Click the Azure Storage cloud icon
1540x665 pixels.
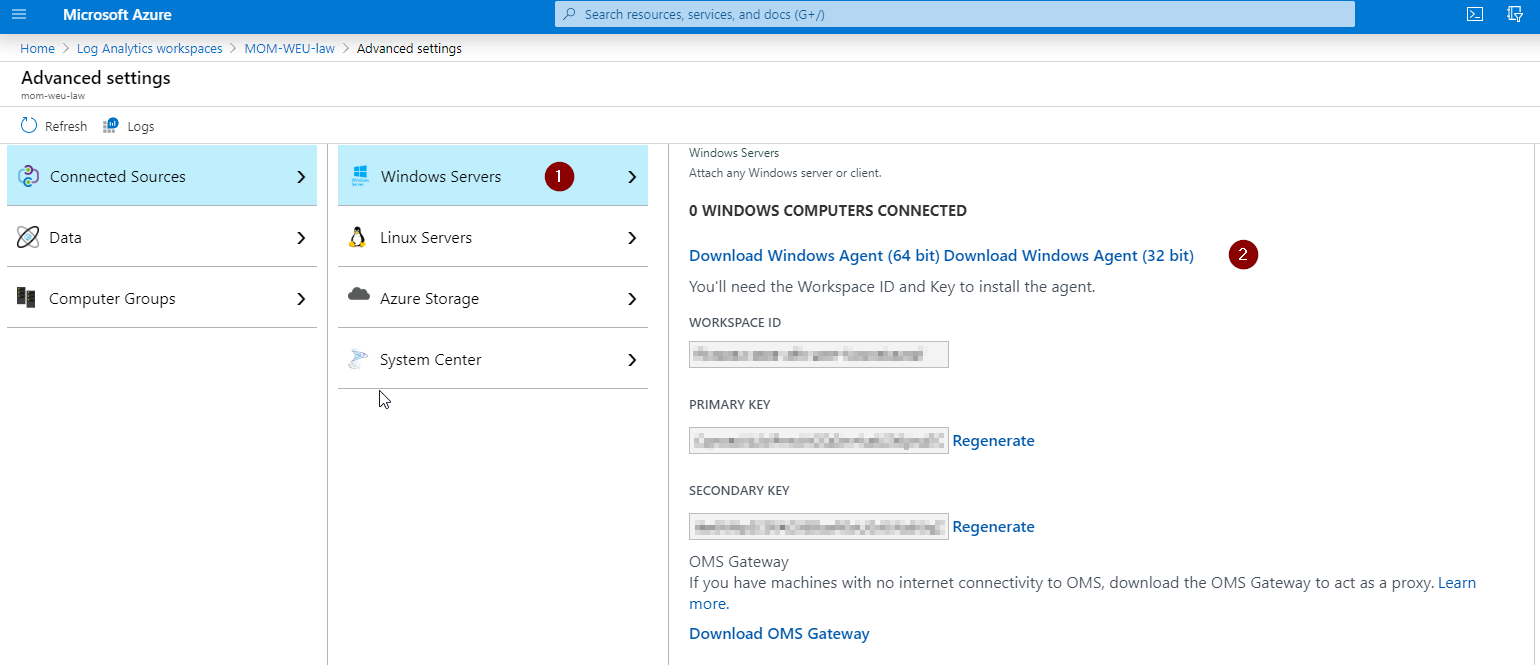click(x=358, y=295)
